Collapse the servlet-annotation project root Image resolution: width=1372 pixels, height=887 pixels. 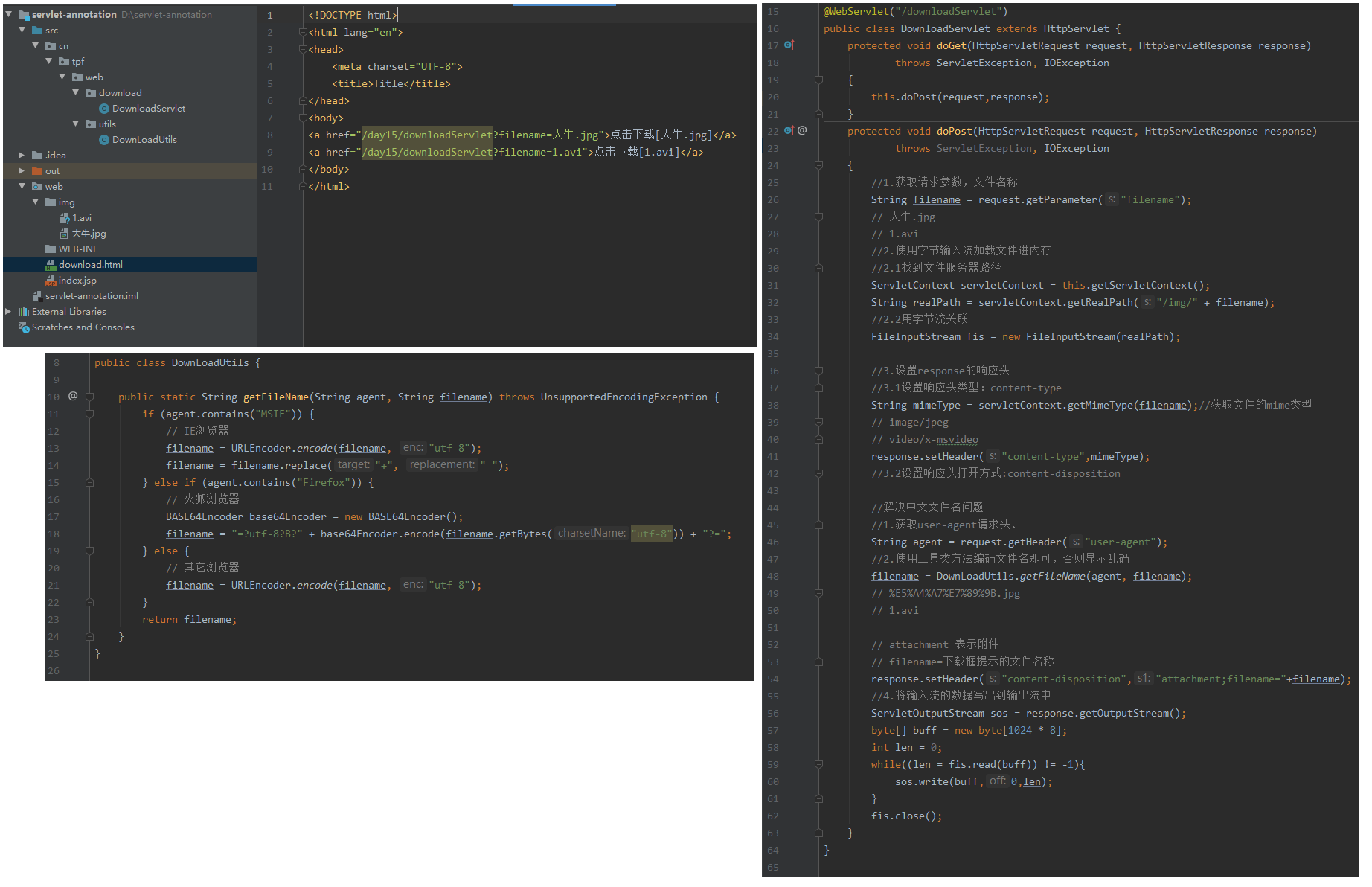[x=9, y=14]
